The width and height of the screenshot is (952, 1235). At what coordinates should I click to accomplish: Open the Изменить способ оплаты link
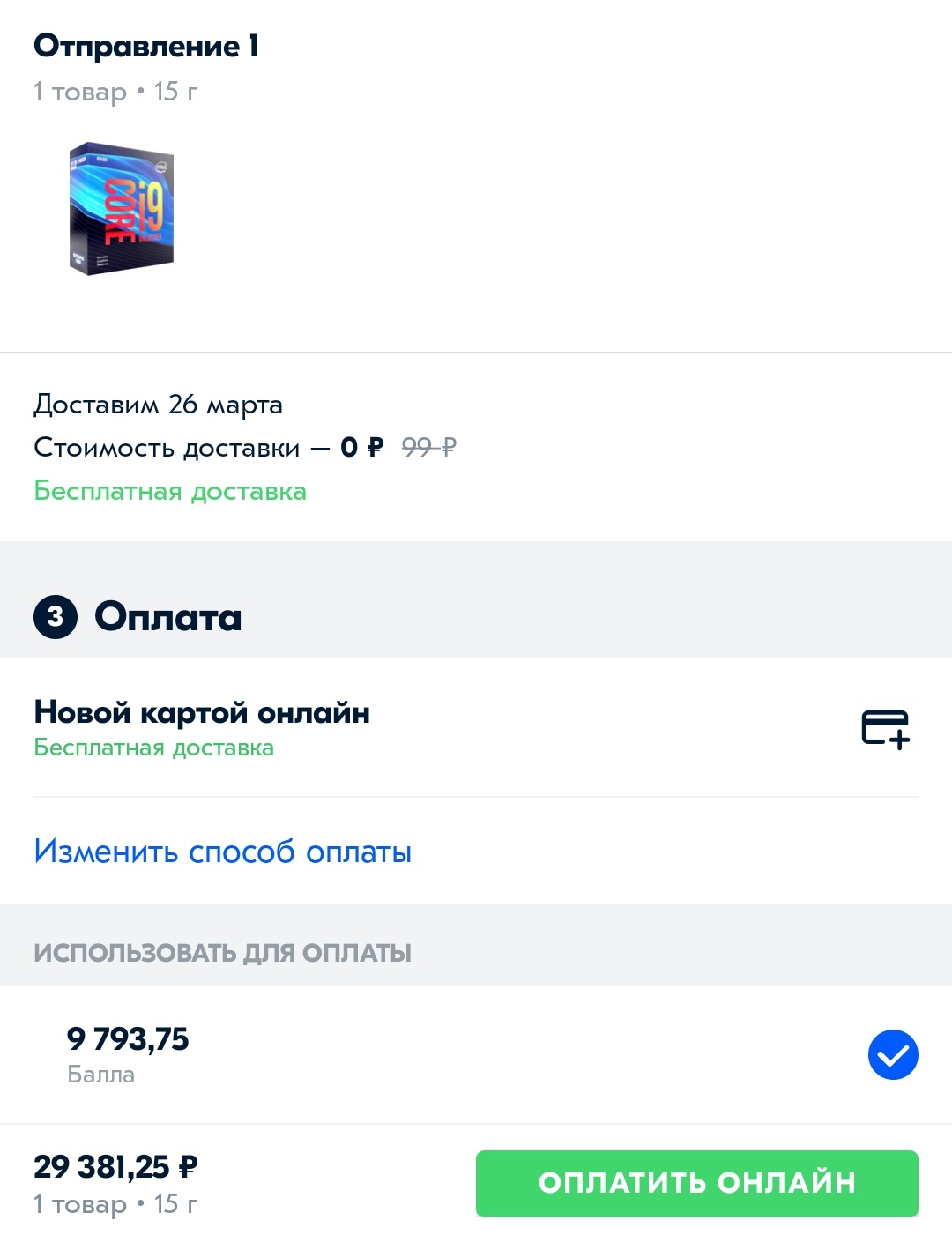(x=223, y=852)
